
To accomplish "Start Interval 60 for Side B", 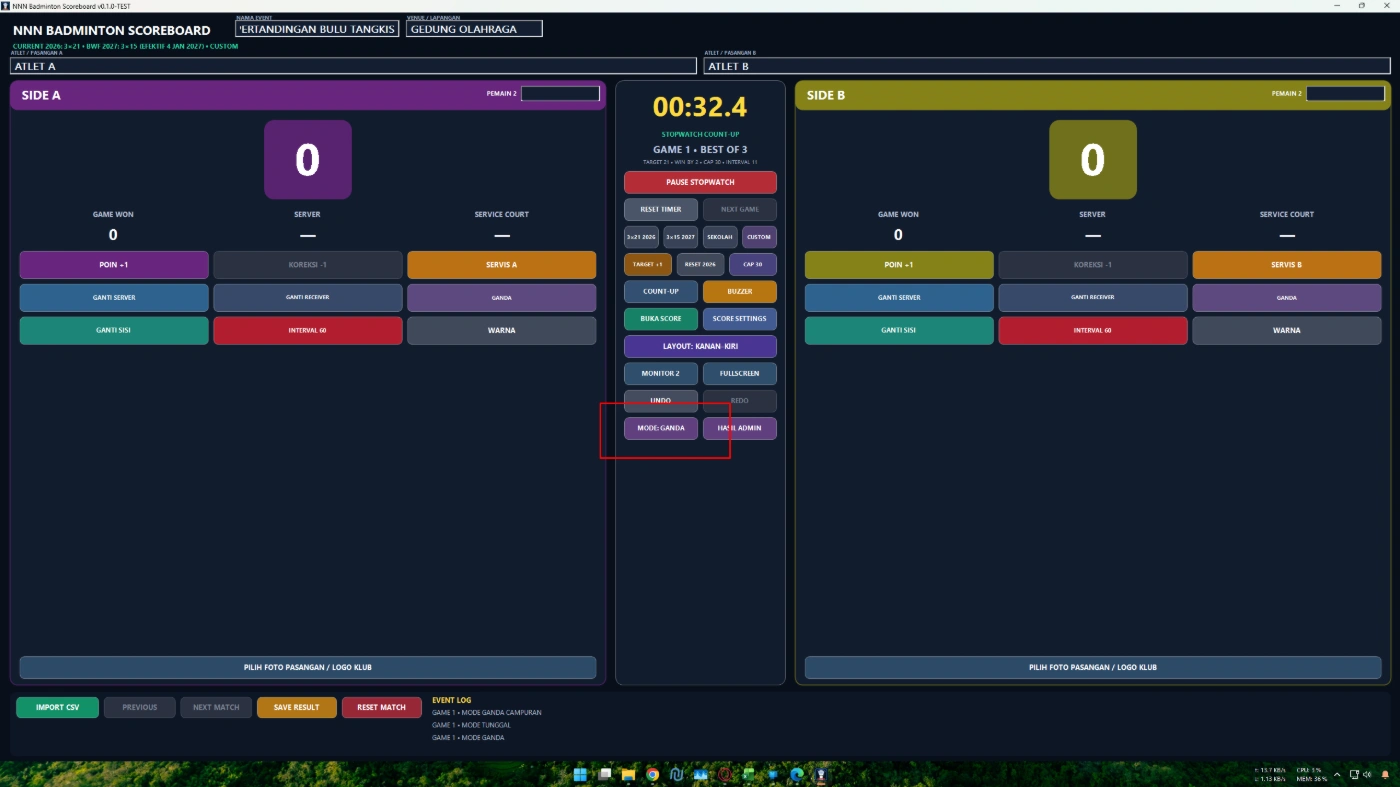I will click(1093, 330).
